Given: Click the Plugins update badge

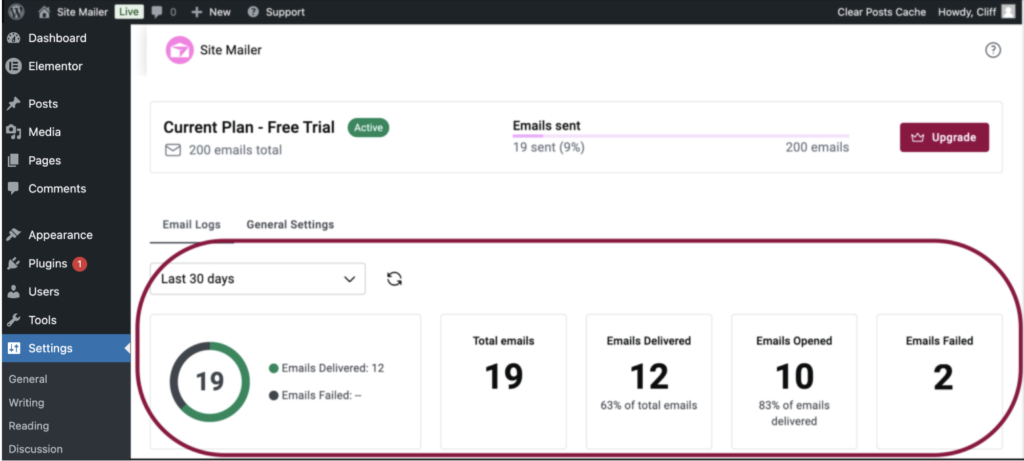Looking at the screenshot, I should click(x=80, y=264).
